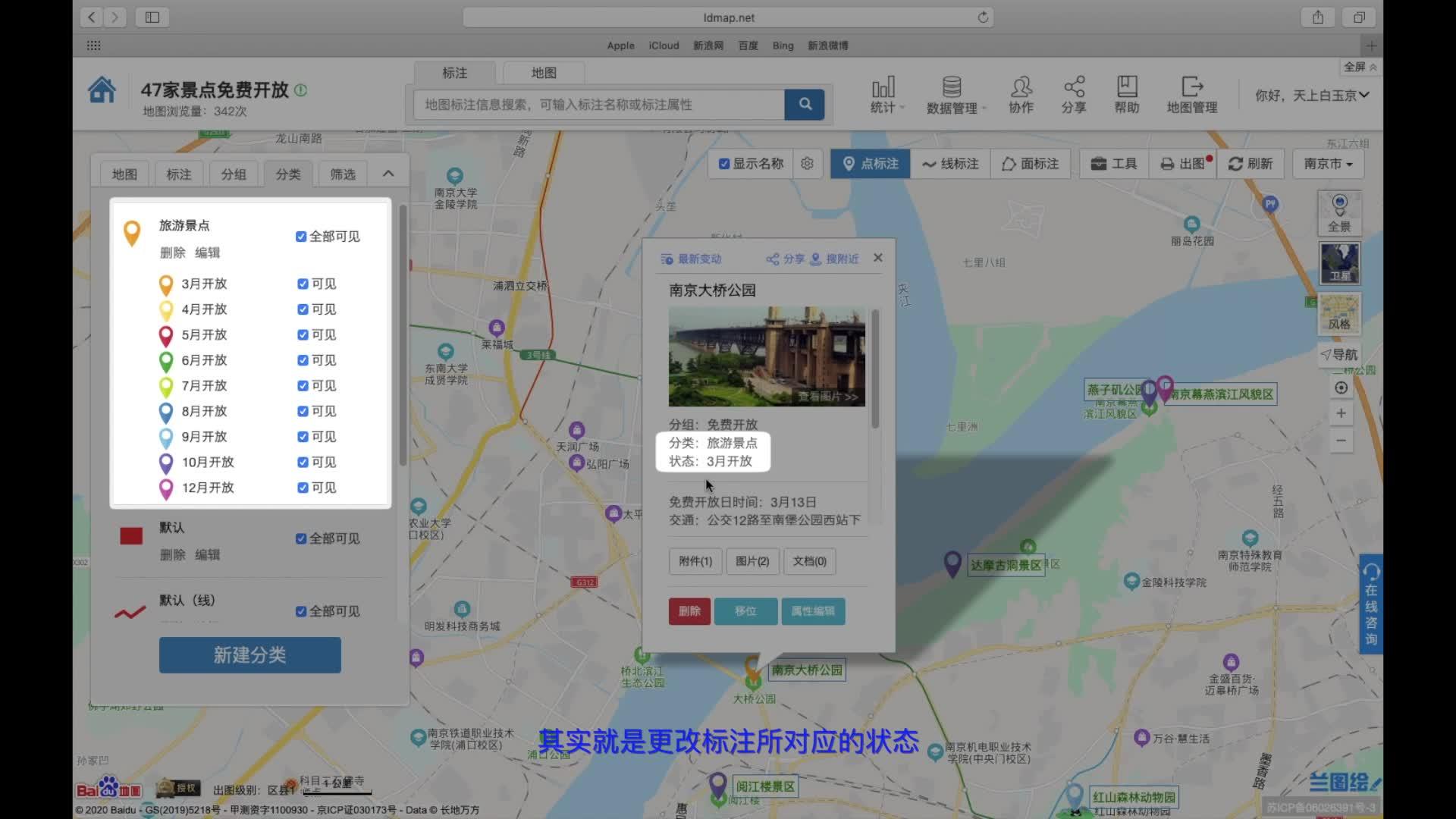Click the 分享 share icon in header

1074,96
